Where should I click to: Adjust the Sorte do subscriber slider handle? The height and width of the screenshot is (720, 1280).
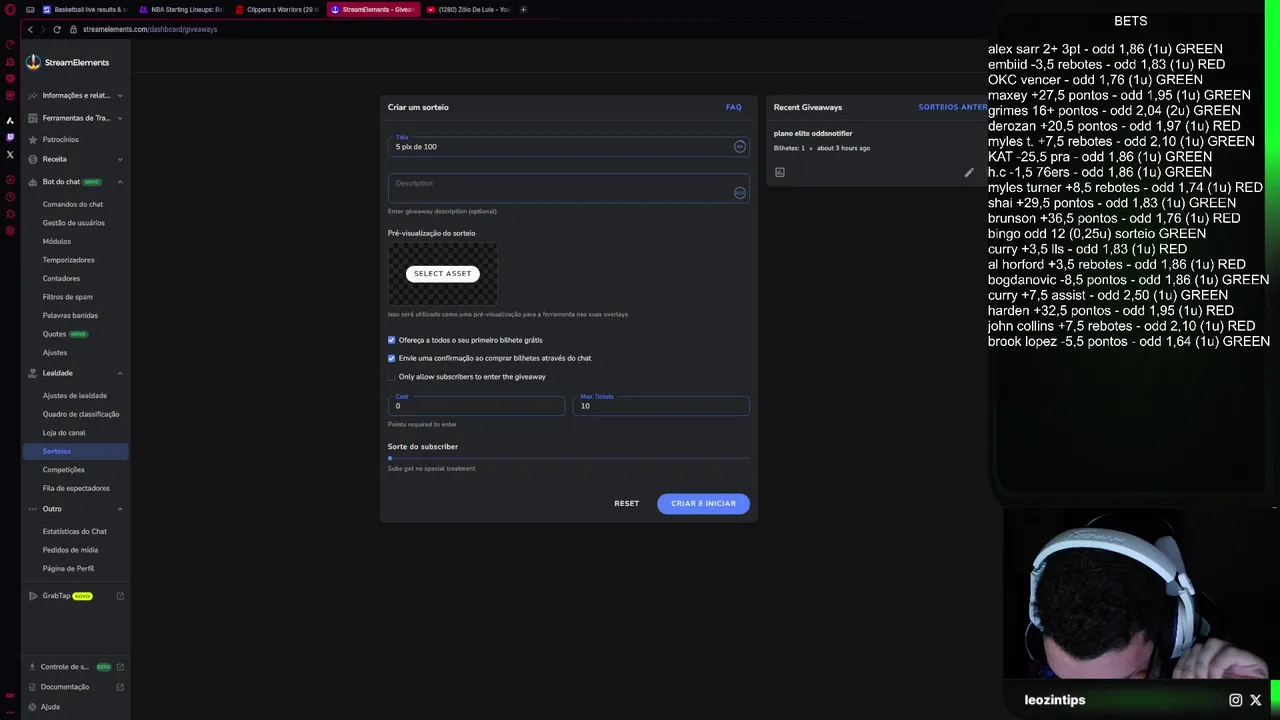click(x=390, y=458)
